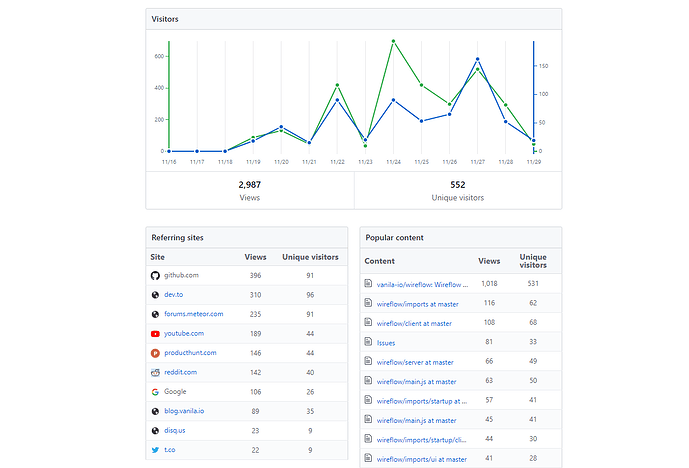The height and width of the screenshot is (468, 689).
Task: Open the wireflow/server at master link
Action: (x=415, y=362)
